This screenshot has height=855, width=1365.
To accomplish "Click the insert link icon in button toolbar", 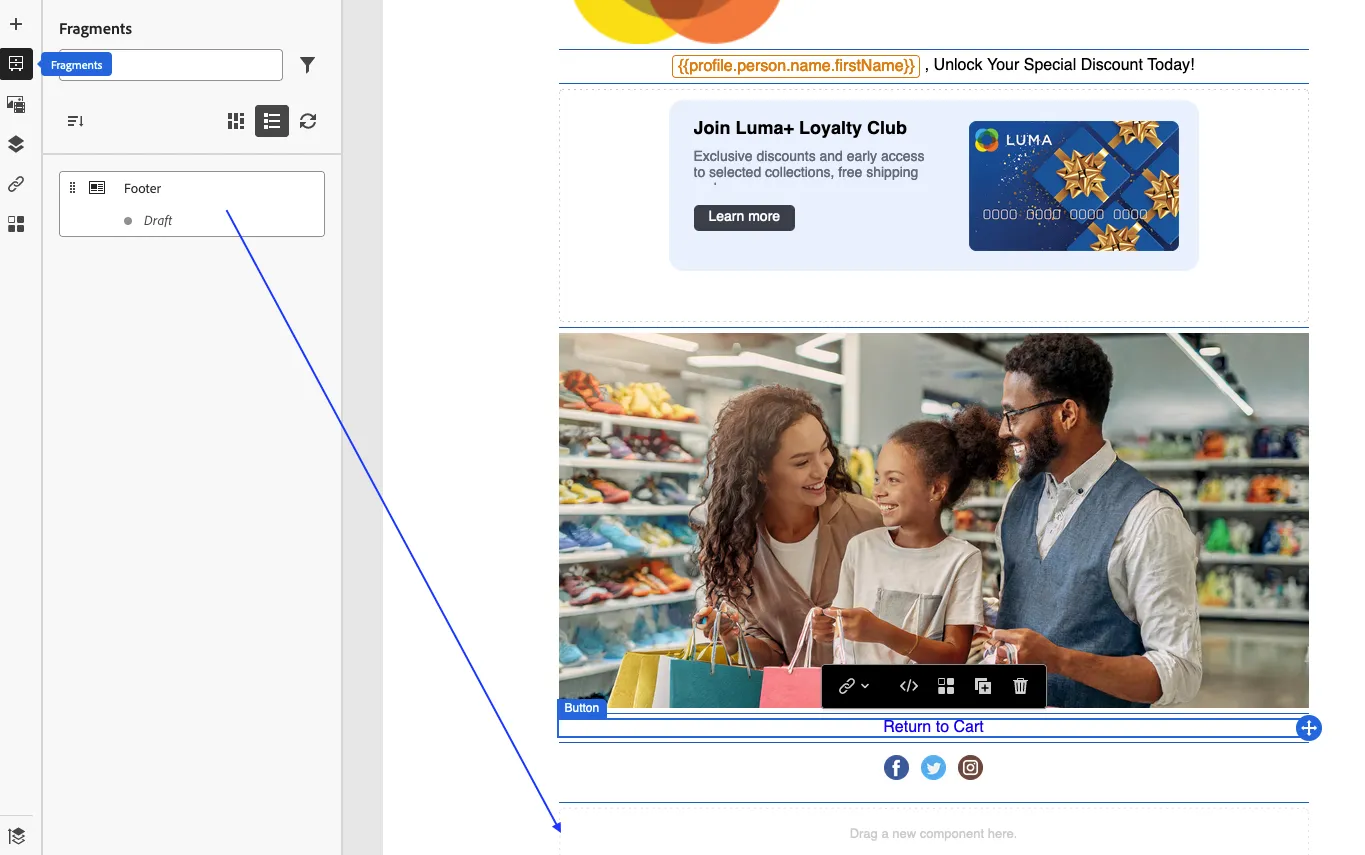I will (x=847, y=686).
